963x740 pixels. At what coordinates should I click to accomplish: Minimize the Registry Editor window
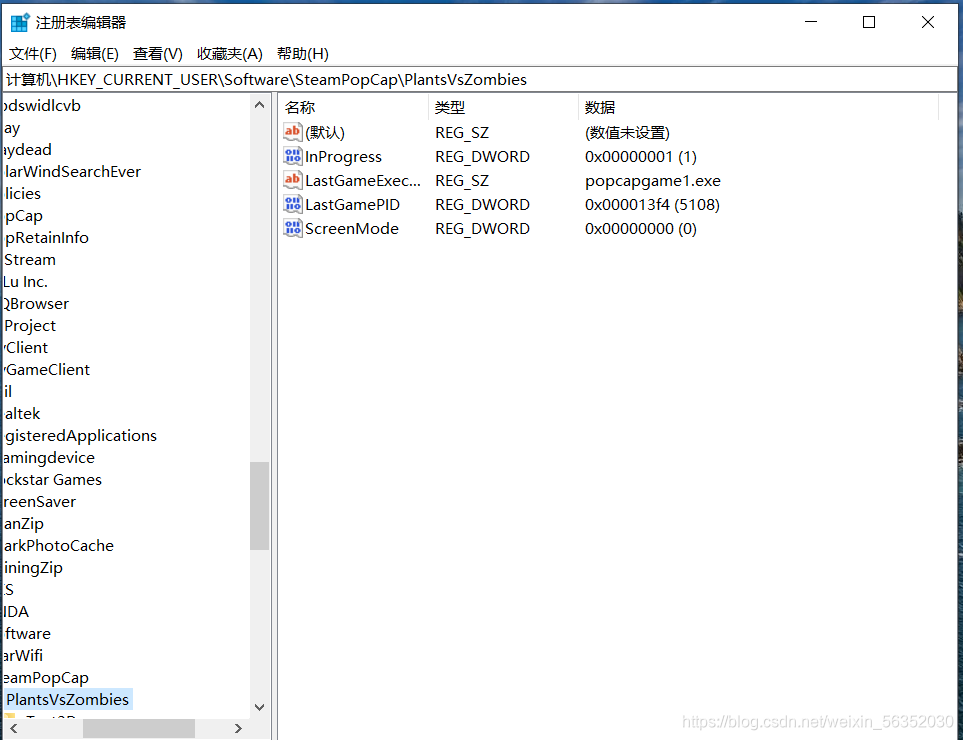811,22
